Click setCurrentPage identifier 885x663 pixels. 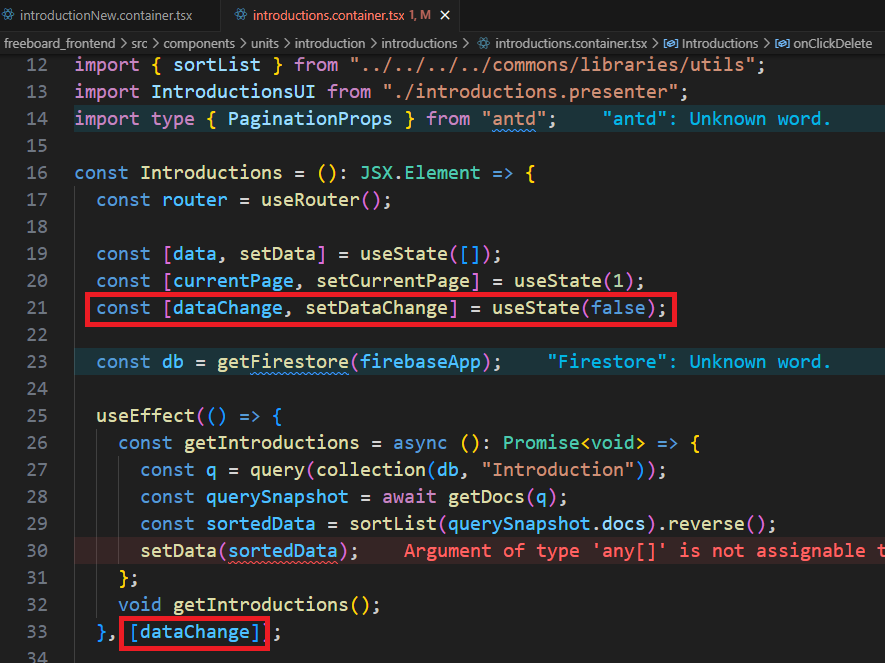[x=392, y=281]
